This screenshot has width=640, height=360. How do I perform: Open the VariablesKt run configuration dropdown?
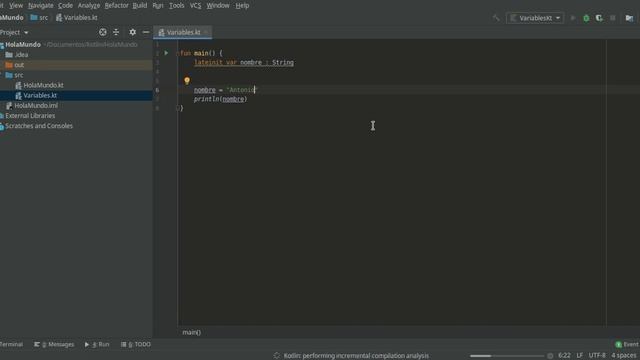(x=535, y=18)
